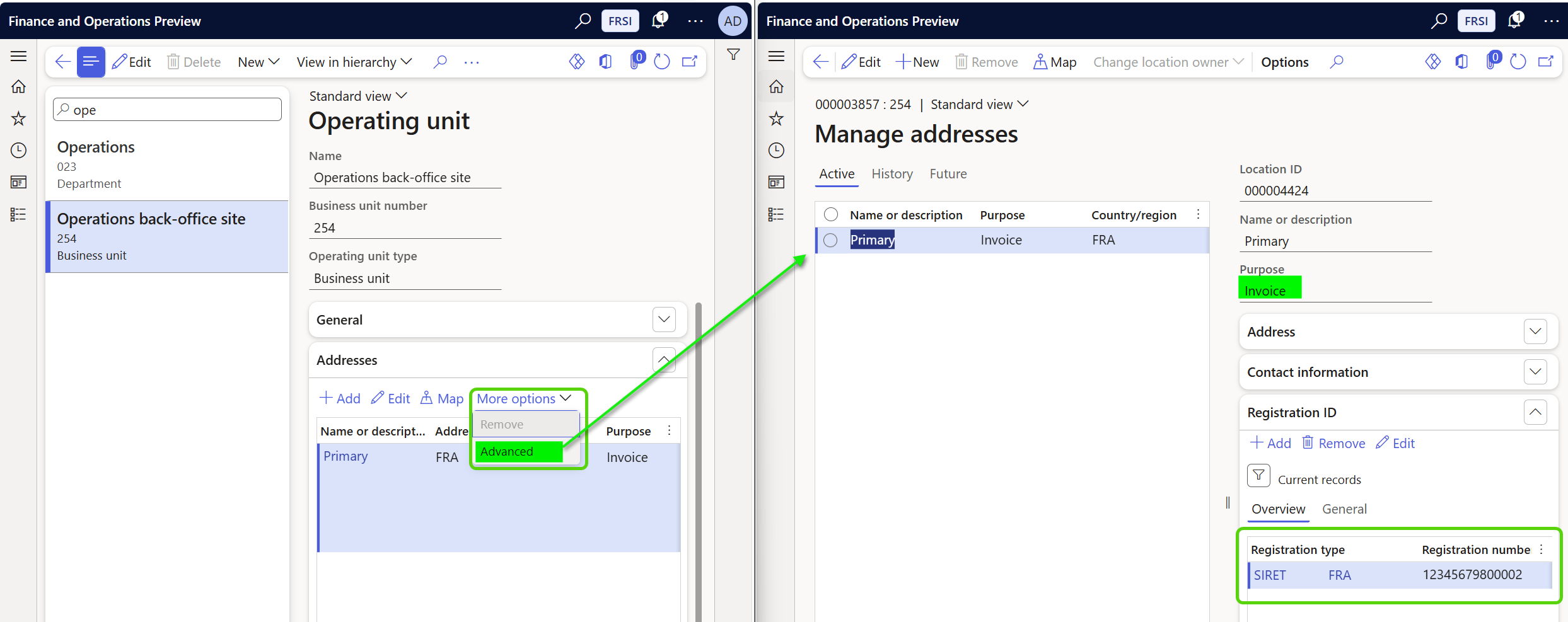Click the ope search filter field
Viewport: 1568px width, 622px height.
(167, 110)
